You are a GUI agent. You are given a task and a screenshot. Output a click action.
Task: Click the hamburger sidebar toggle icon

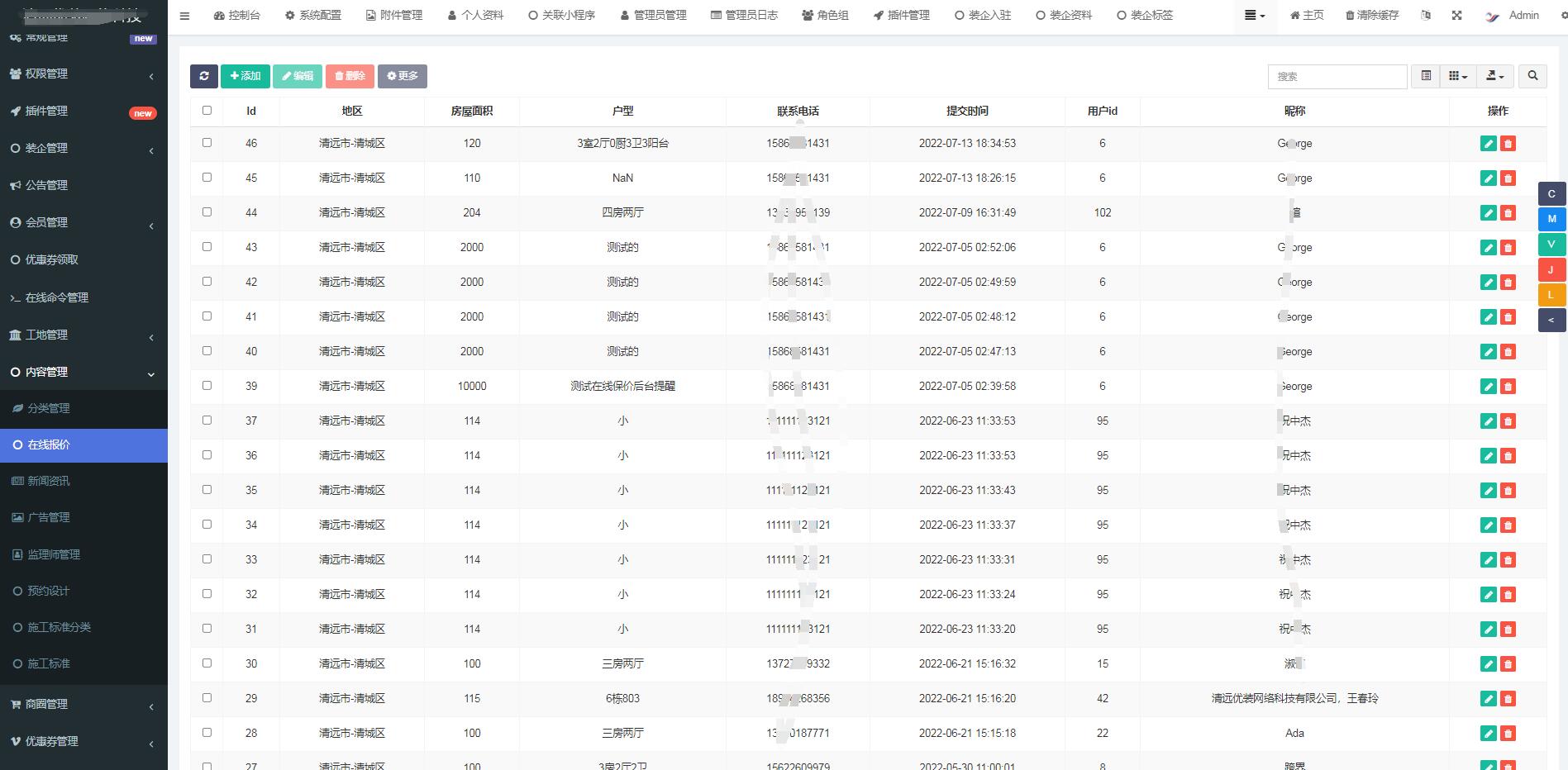(184, 16)
